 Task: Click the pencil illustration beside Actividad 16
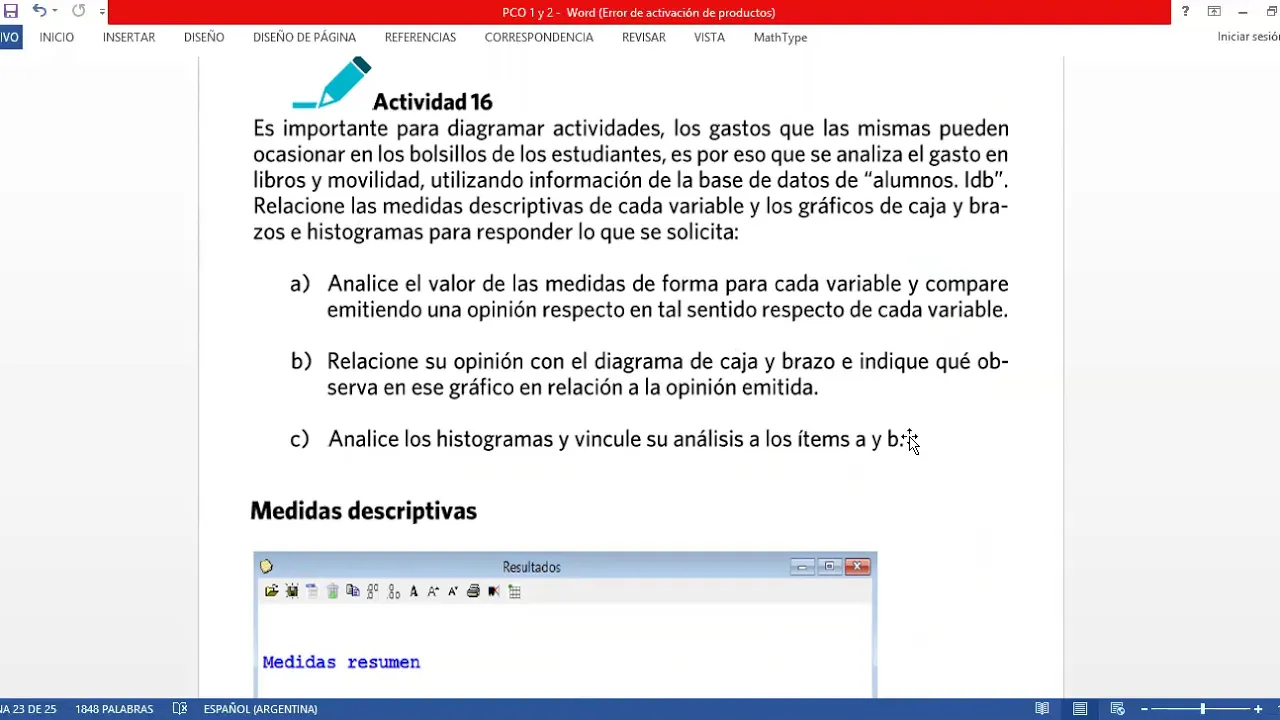(x=332, y=83)
